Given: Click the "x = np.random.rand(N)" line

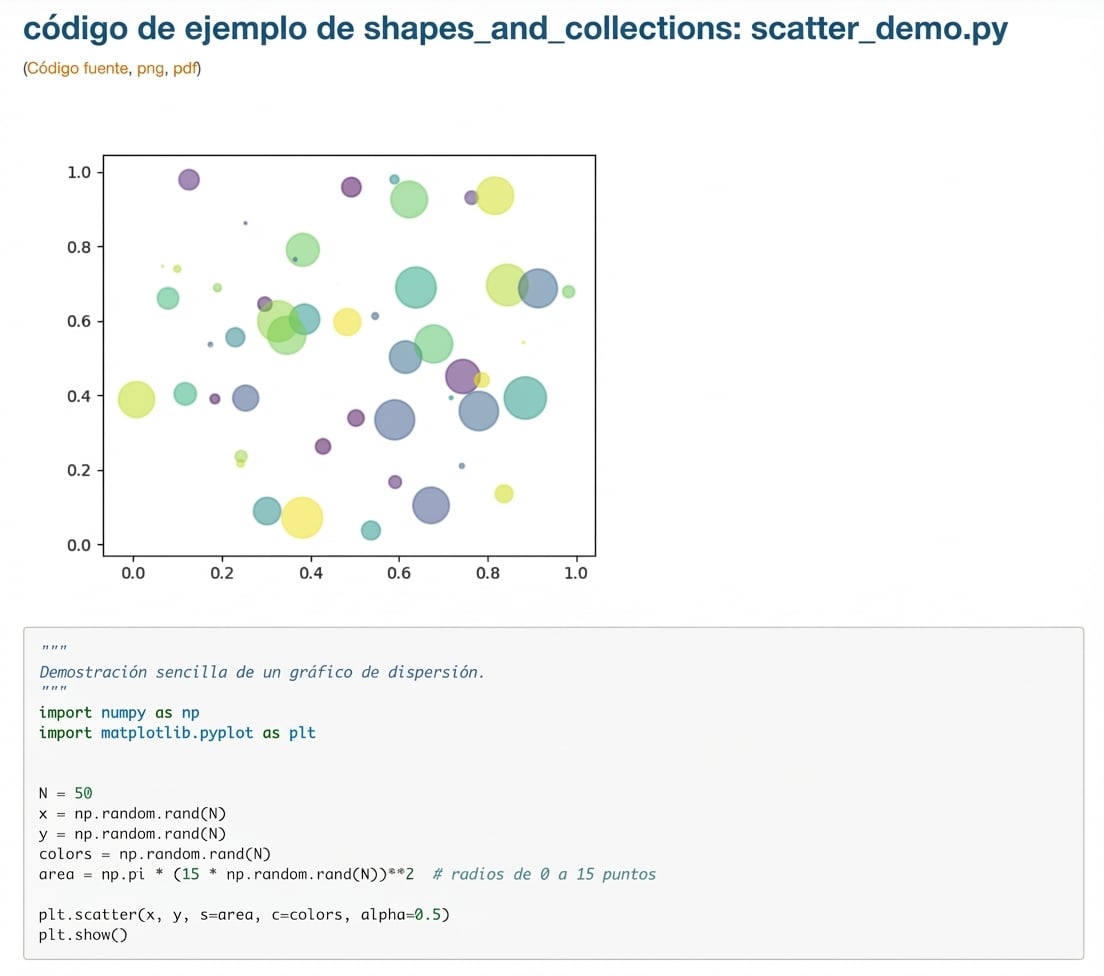Looking at the screenshot, I should click(x=132, y=813).
